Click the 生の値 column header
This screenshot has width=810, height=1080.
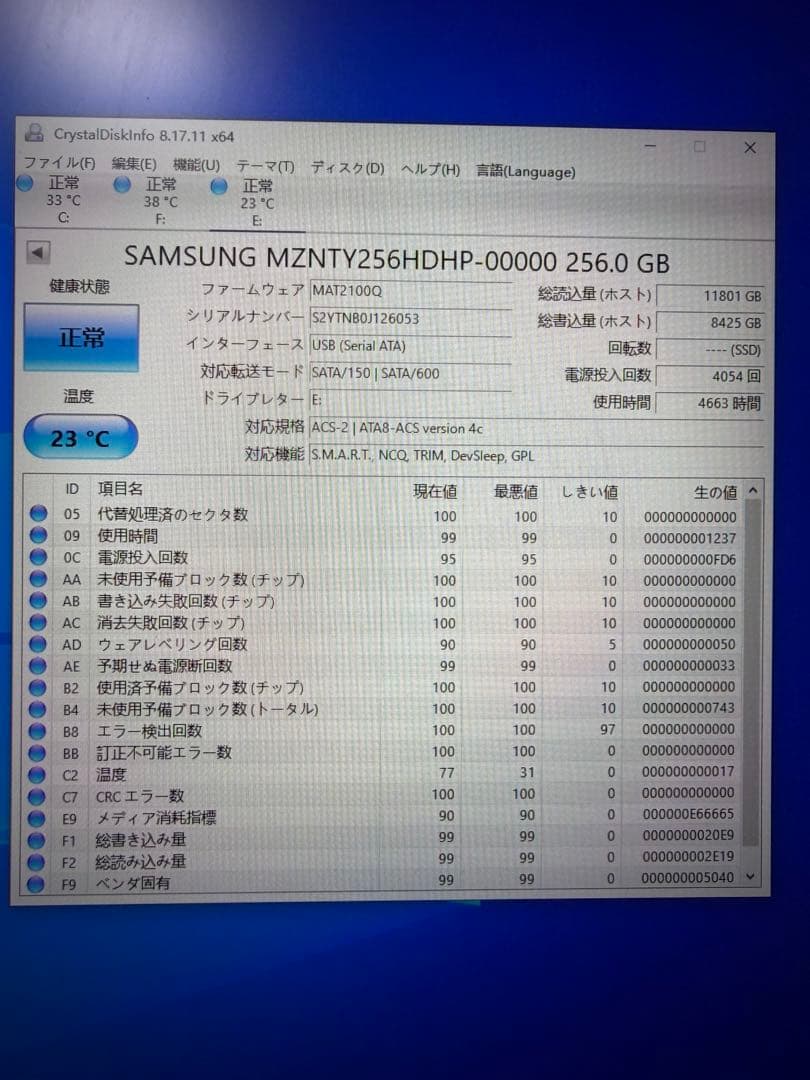tap(715, 492)
